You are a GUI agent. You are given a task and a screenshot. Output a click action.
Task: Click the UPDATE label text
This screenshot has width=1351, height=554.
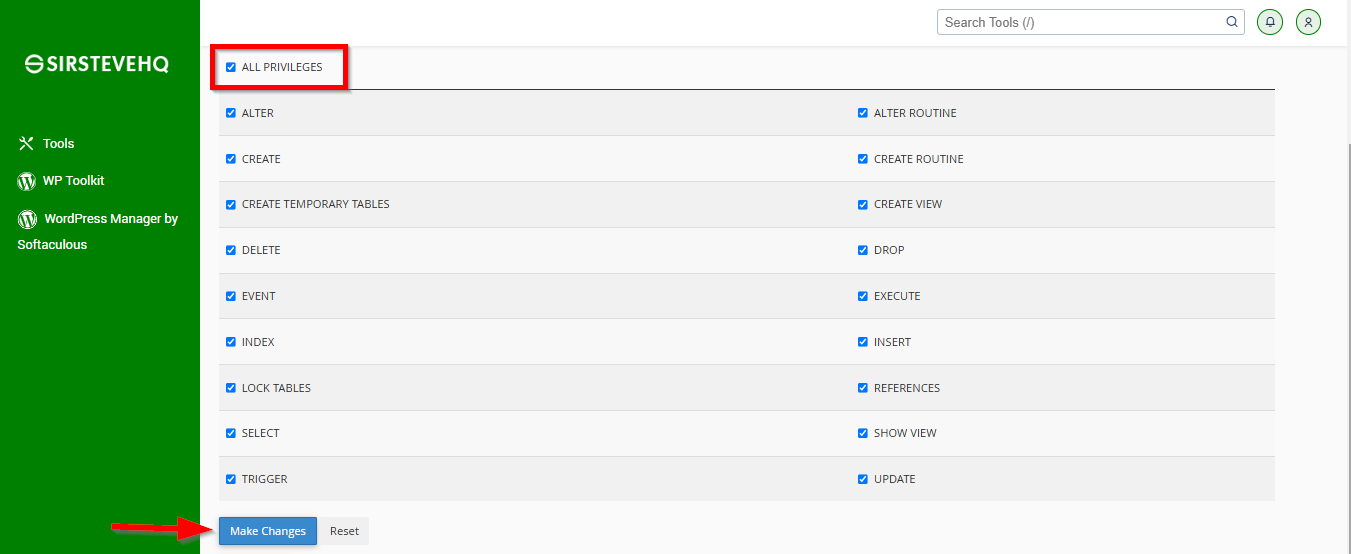895,479
